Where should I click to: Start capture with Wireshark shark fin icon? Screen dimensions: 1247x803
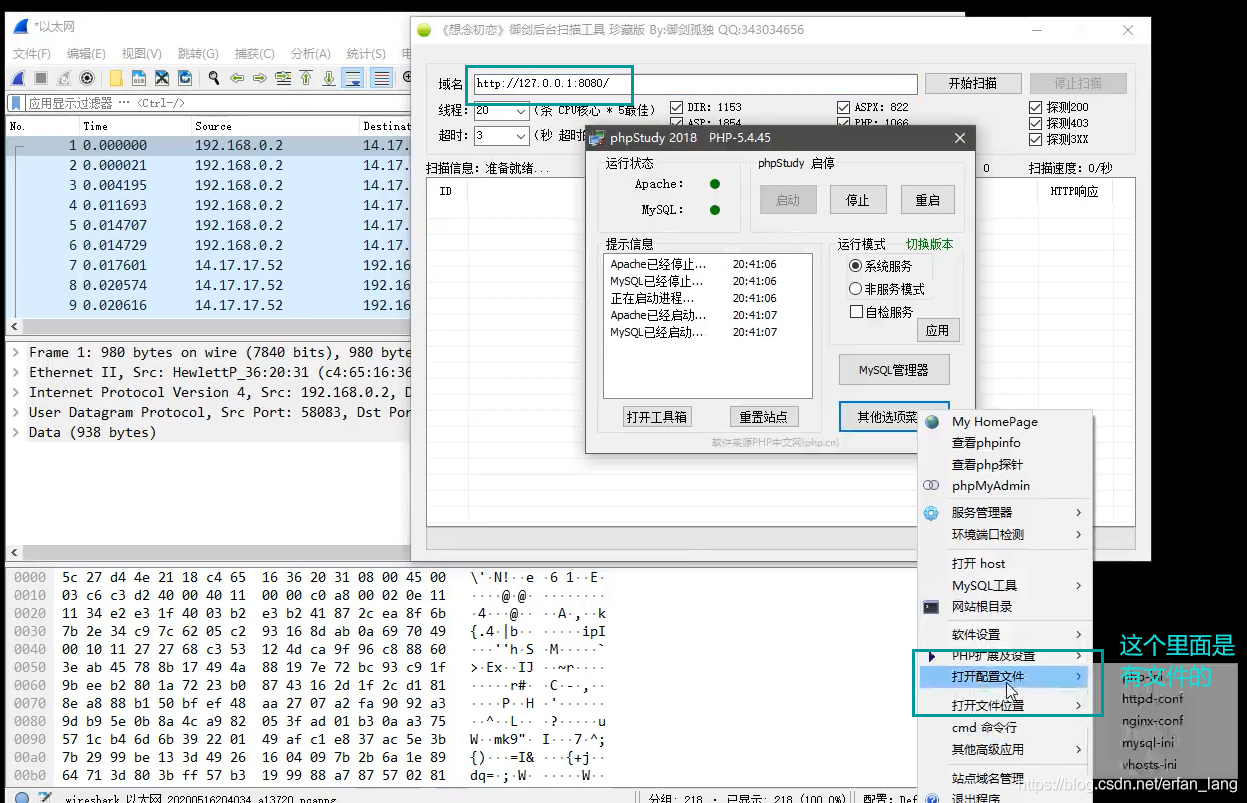point(18,77)
